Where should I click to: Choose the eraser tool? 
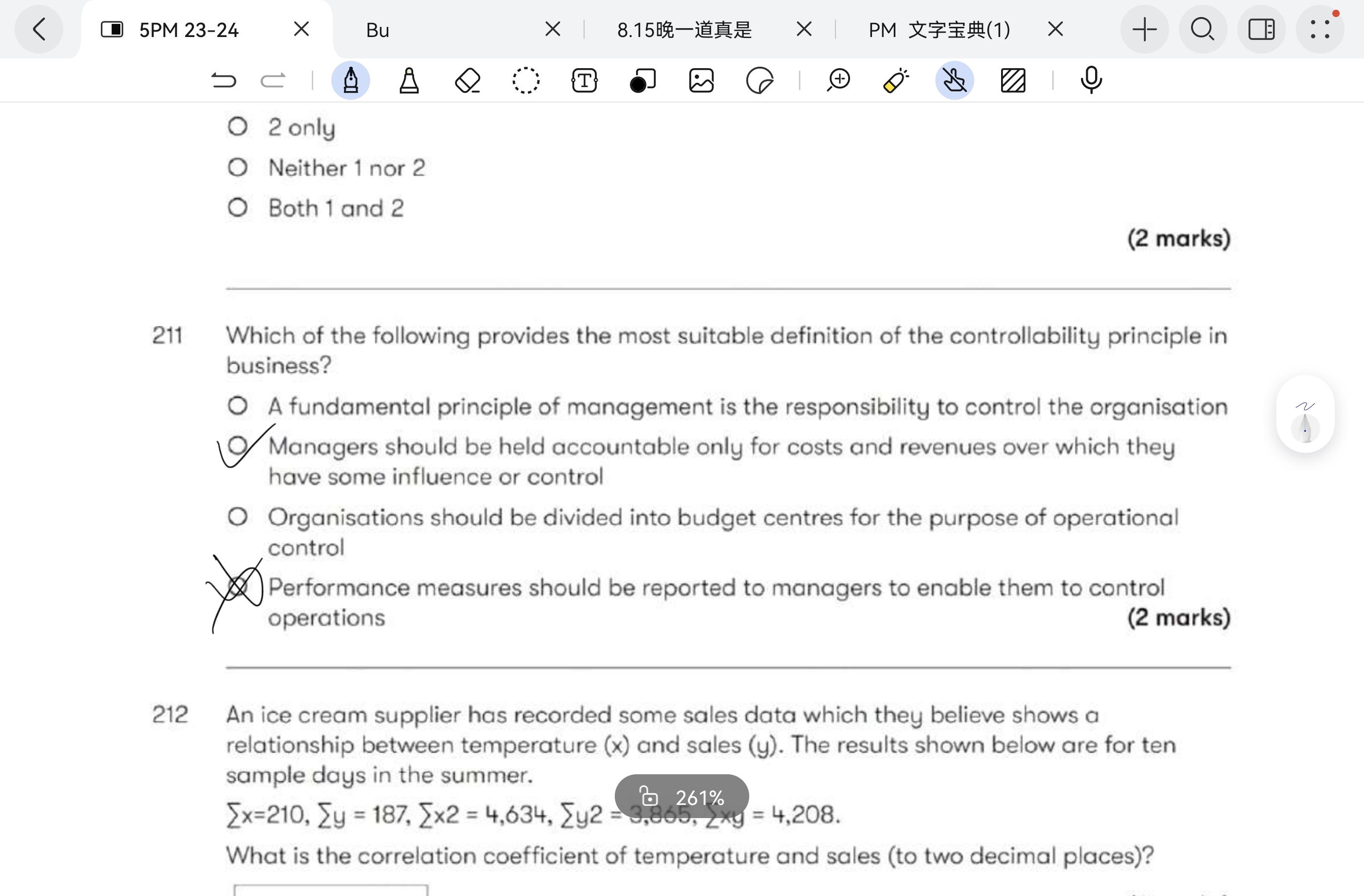coord(467,80)
